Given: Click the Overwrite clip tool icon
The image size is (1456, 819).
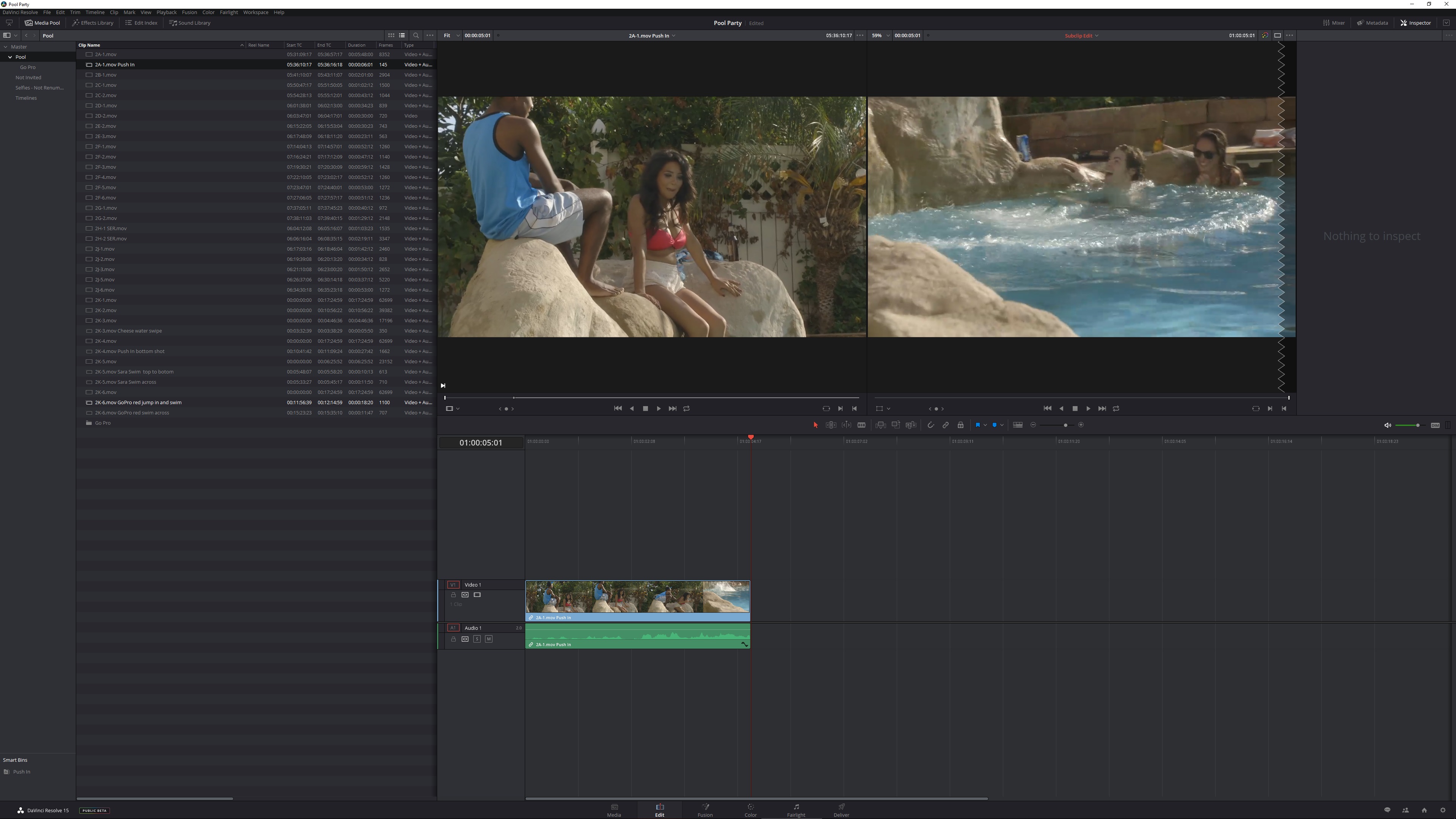Looking at the screenshot, I should [x=896, y=425].
